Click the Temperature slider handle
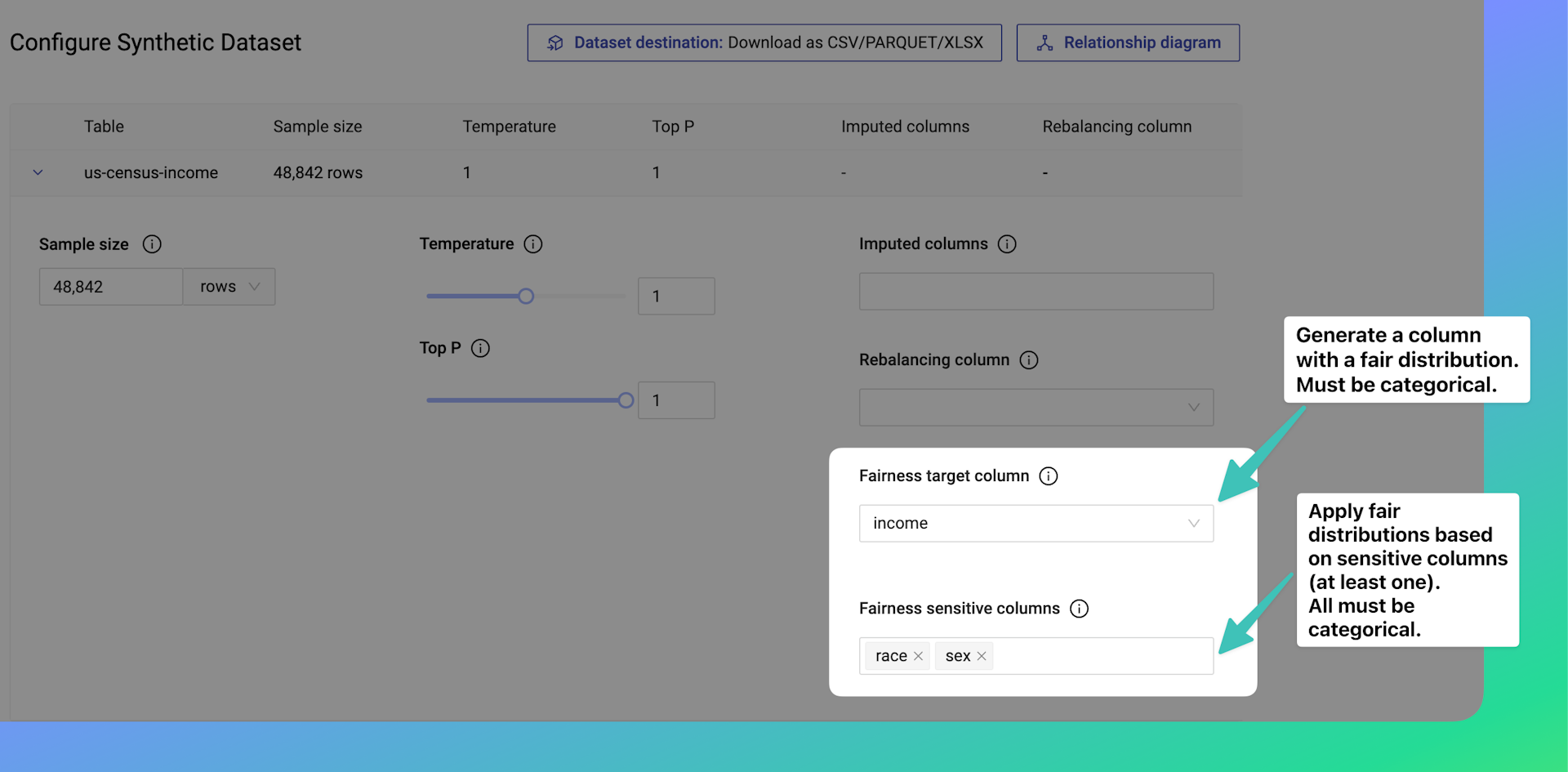1568x772 pixels. [x=526, y=296]
